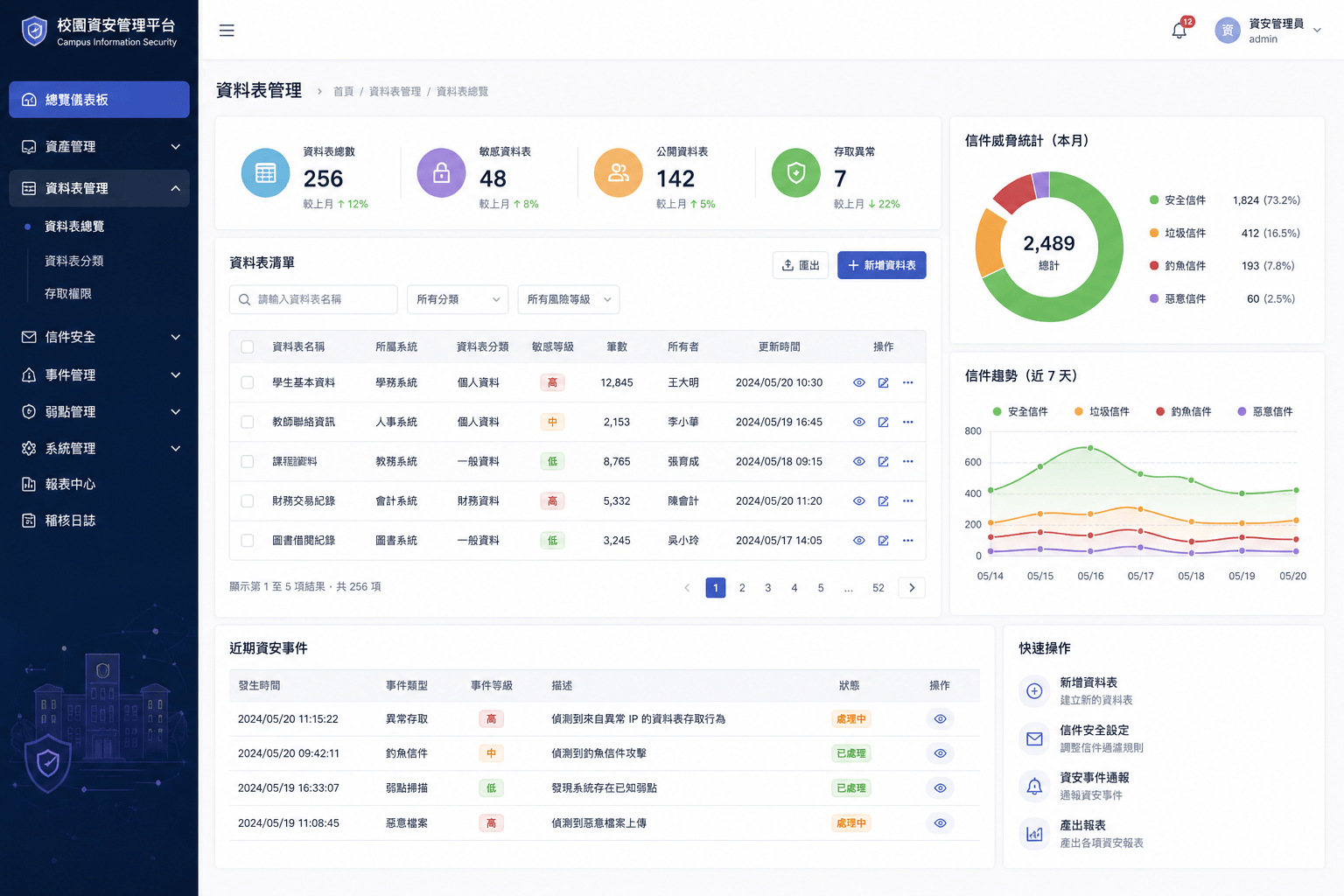Edit the 財務交易紀錄 row
The image size is (1344, 896).
(884, 500)
